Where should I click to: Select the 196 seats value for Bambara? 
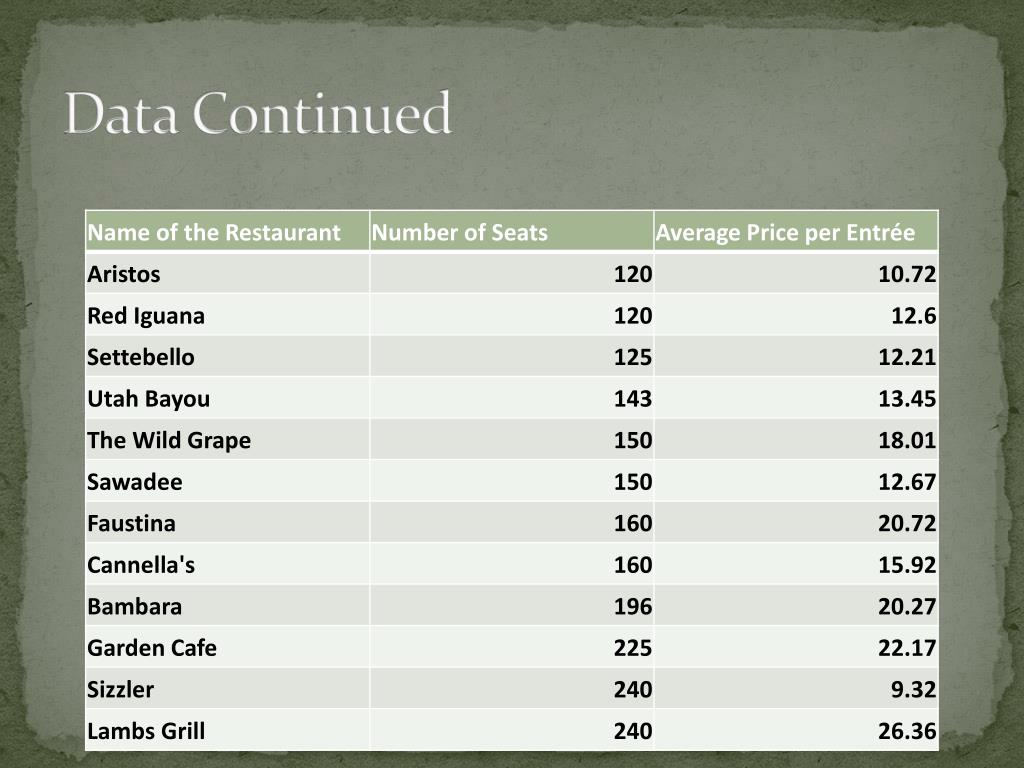(632, 606)
